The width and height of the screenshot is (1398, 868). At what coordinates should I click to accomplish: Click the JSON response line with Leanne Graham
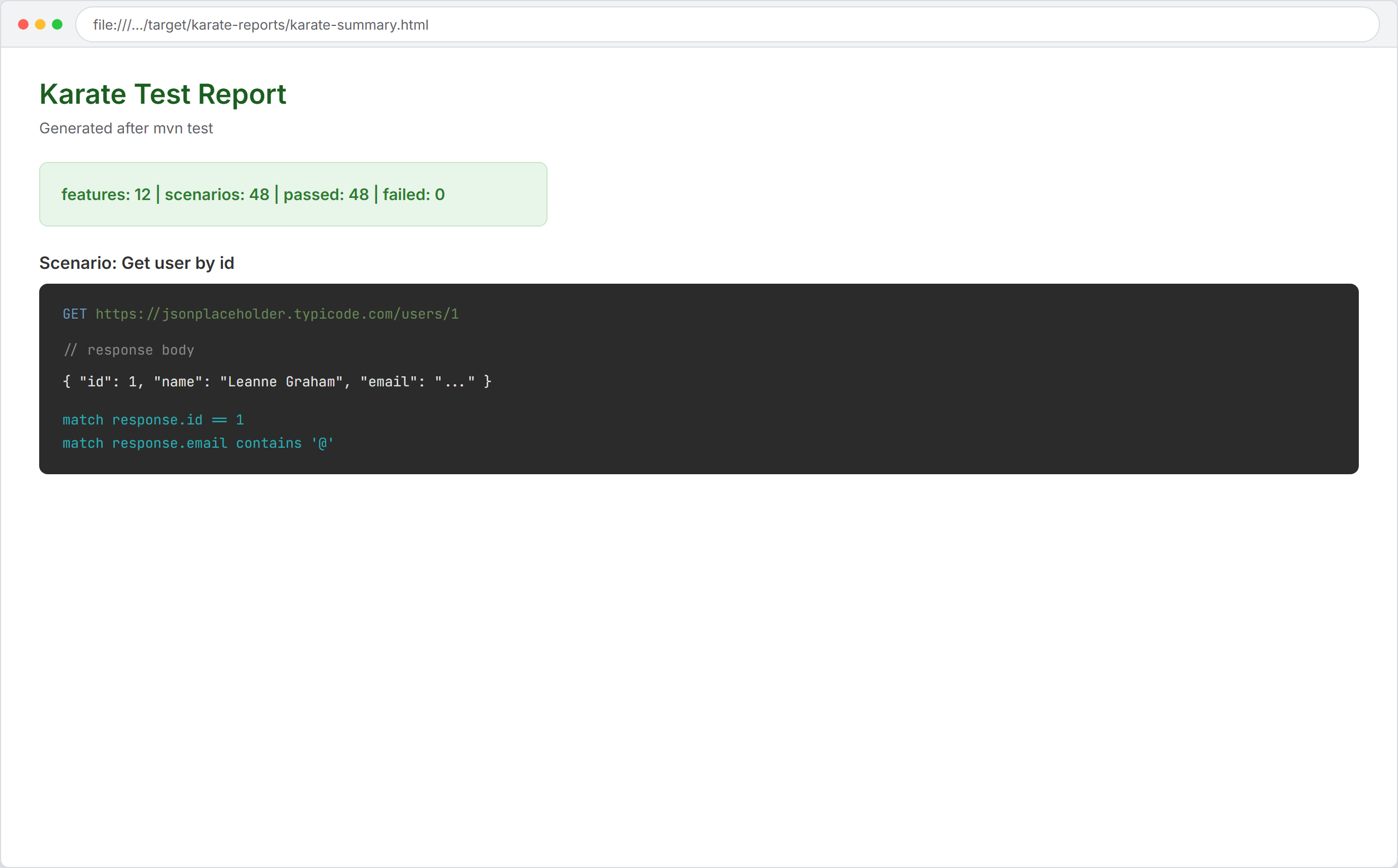coord(277,382)
